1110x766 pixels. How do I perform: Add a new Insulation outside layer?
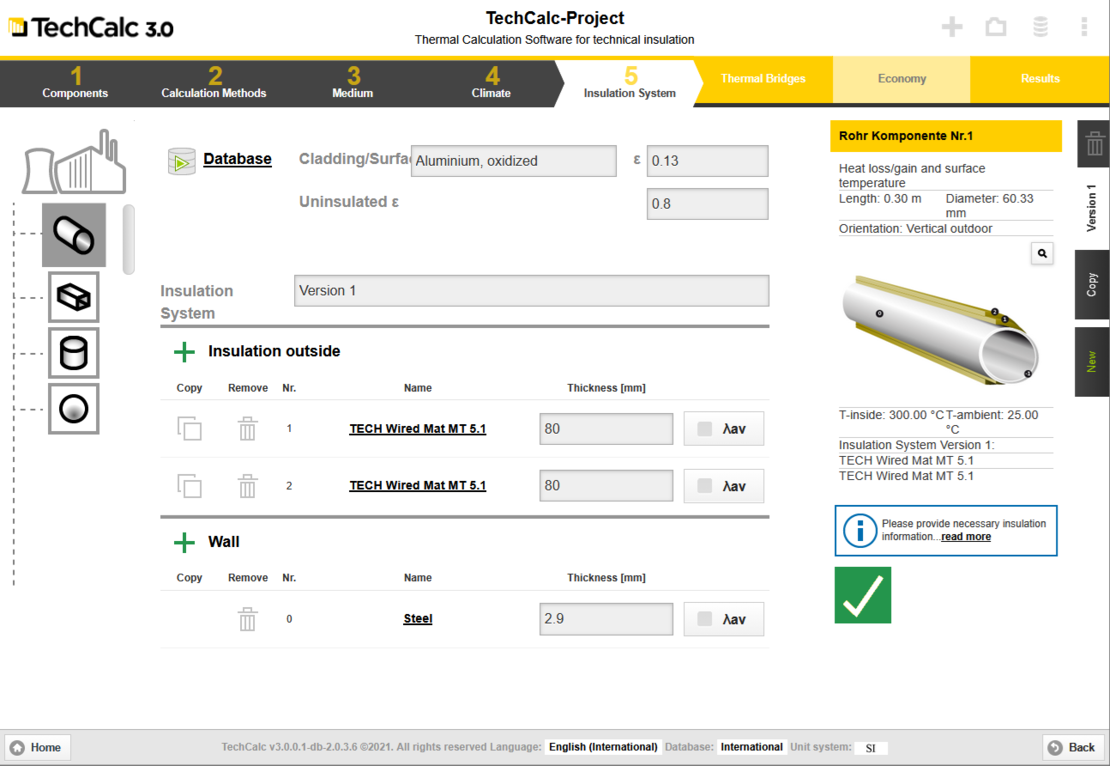[x=184, y=352]
